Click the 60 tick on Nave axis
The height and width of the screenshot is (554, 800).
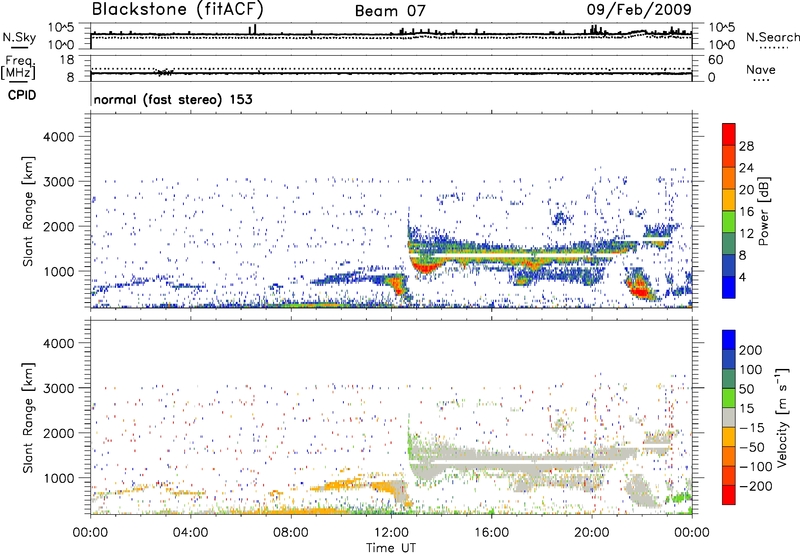[x=715, y=60]
